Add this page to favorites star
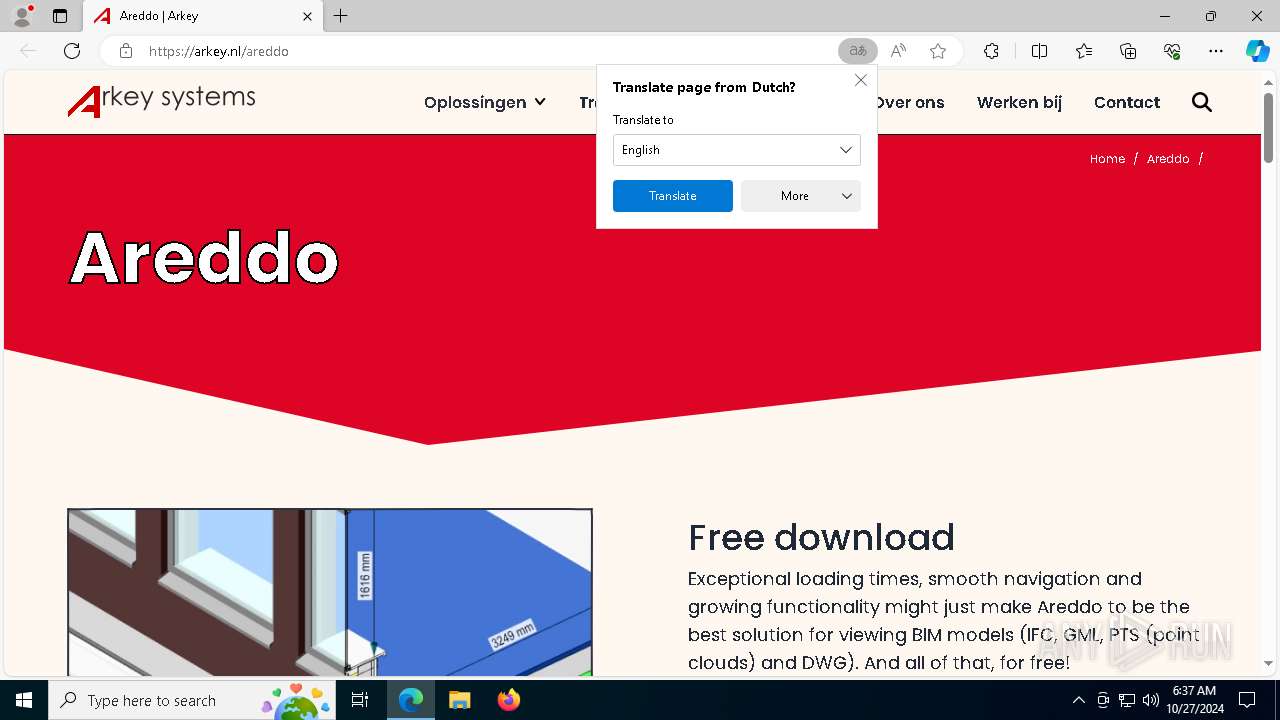1280x720 pixels. click(x=938, y=51)
